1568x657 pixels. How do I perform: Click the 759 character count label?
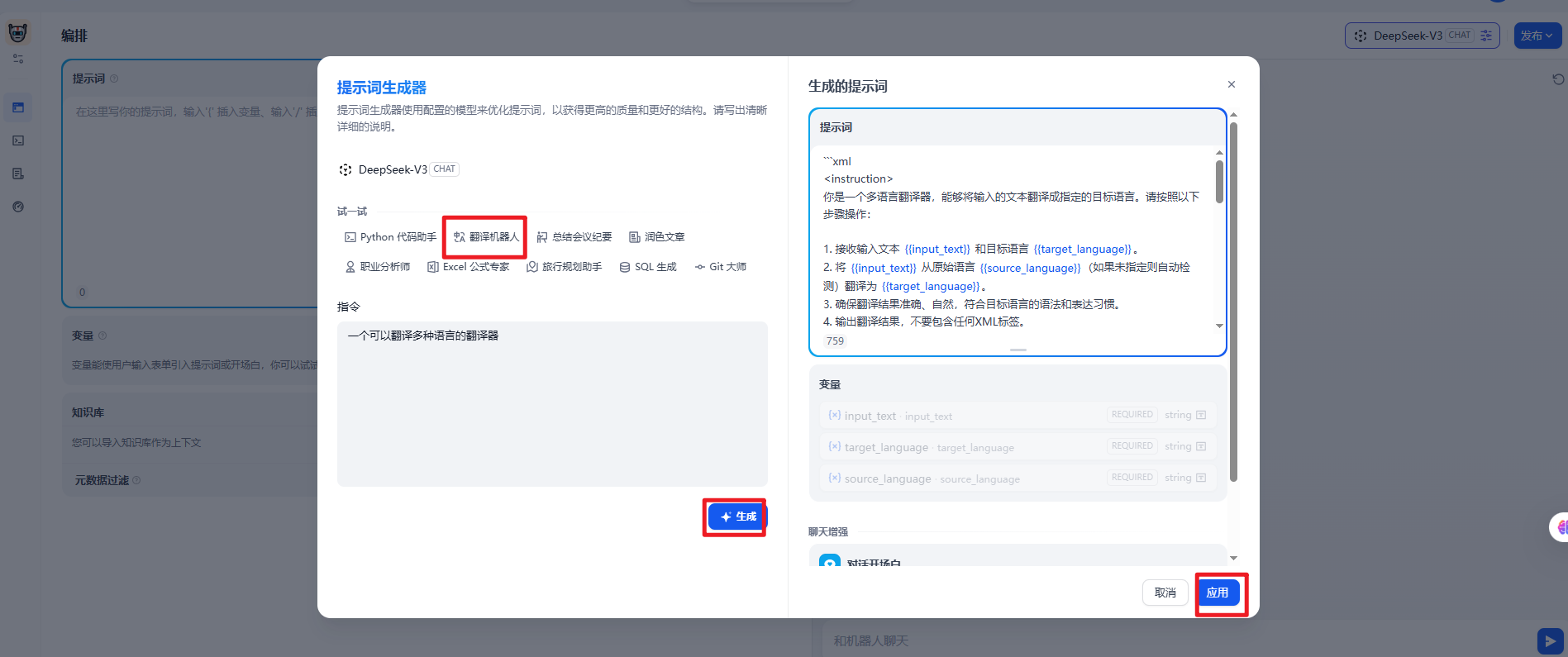click(x=835, y=340)
